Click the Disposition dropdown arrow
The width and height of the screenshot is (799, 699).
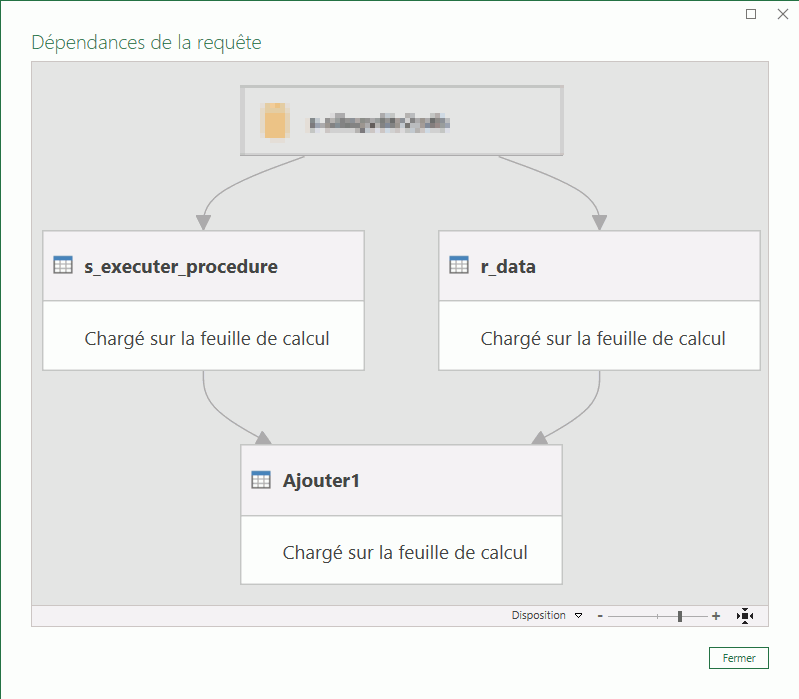coord(578,616)
